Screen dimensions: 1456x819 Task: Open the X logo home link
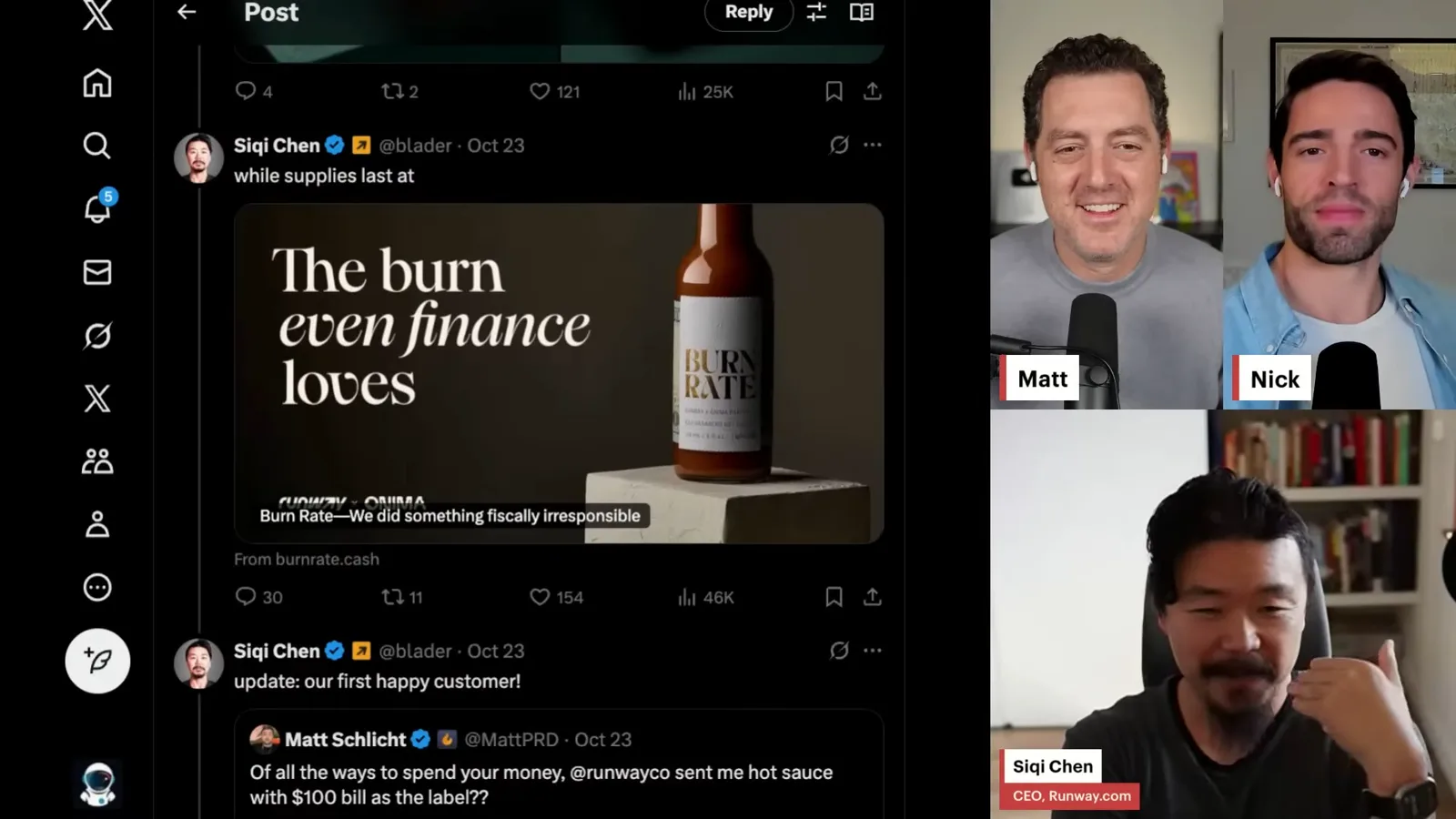click(x=97, y=15)
